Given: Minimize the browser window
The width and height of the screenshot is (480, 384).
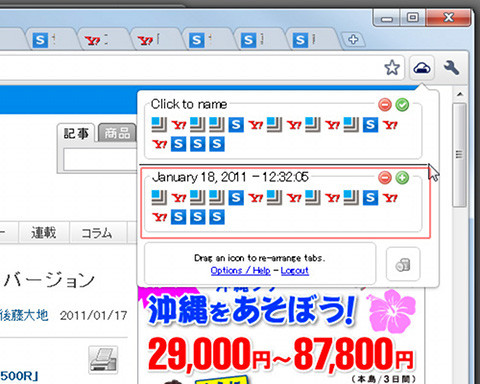Looking at the screenshot, I should coord(387,18).
